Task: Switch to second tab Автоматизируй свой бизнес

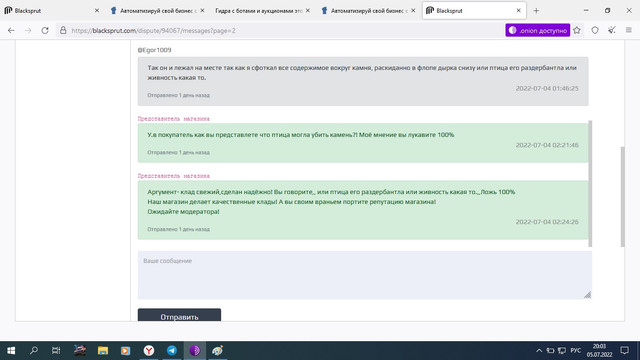Action: click(157, 11)
